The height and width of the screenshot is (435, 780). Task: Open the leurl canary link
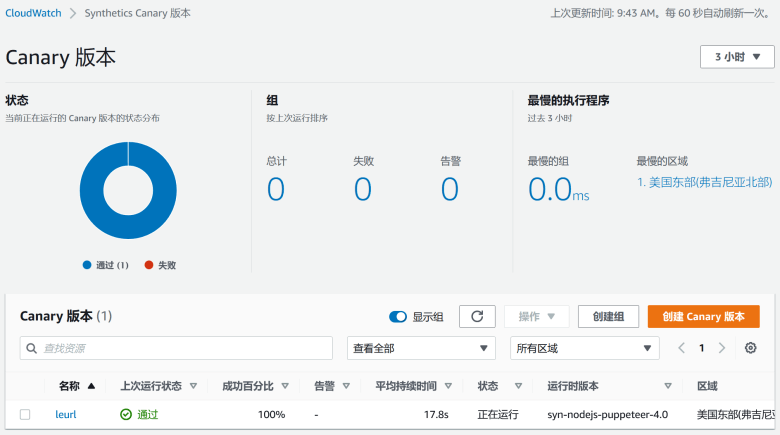pos(66,414)
